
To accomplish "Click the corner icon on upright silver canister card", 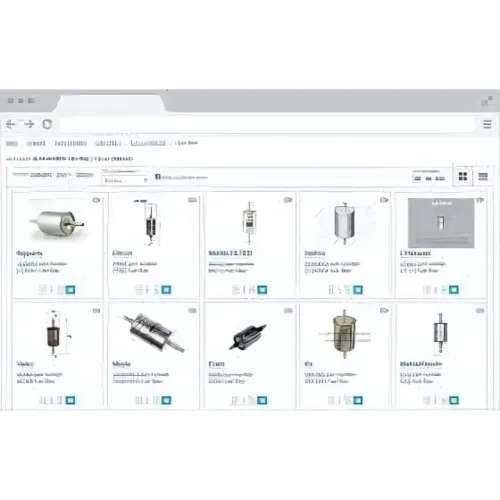I will point(384,200).
